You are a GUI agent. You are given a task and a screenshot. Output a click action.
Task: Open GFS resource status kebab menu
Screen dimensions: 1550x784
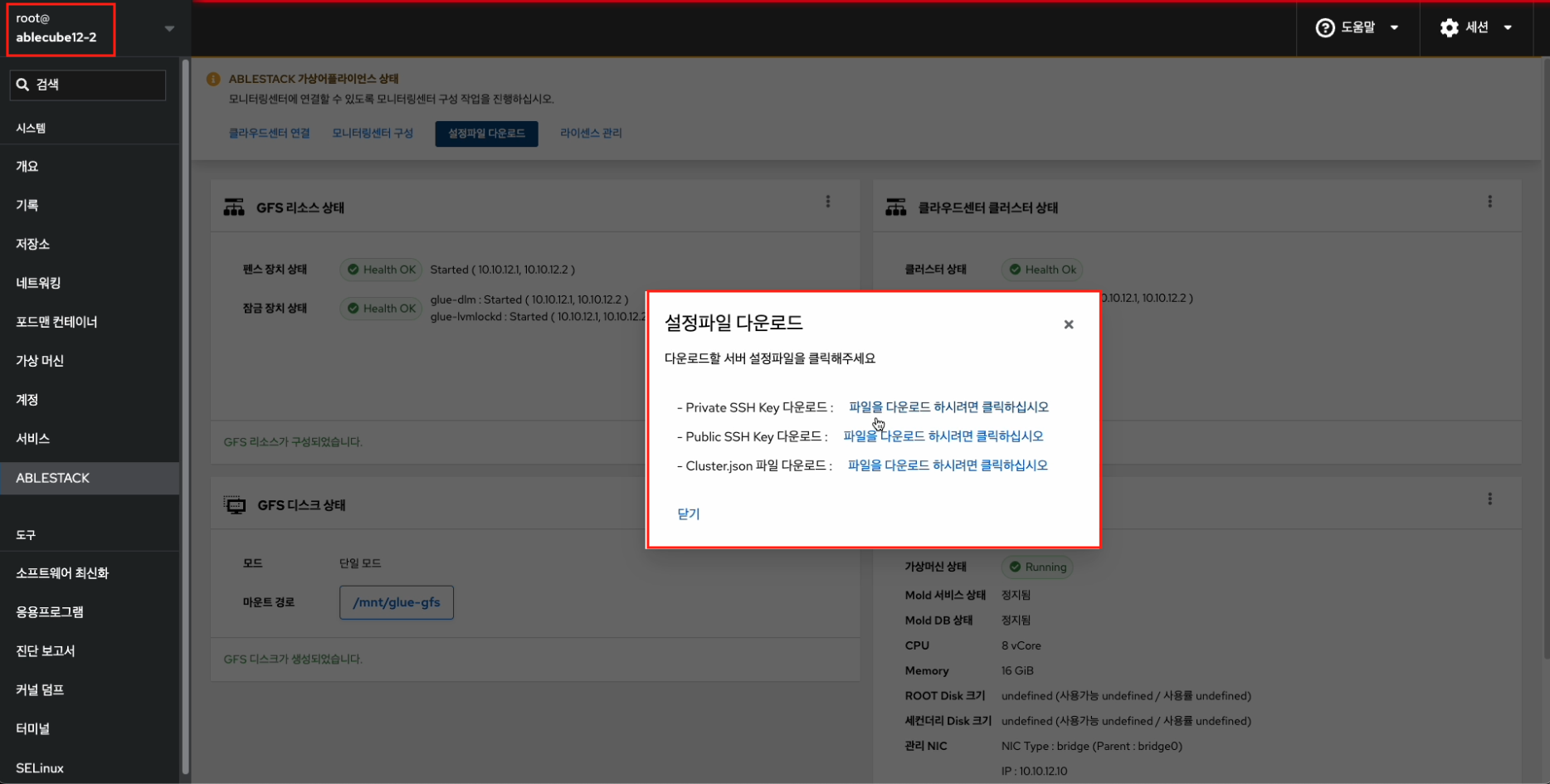tap(827, 202)
